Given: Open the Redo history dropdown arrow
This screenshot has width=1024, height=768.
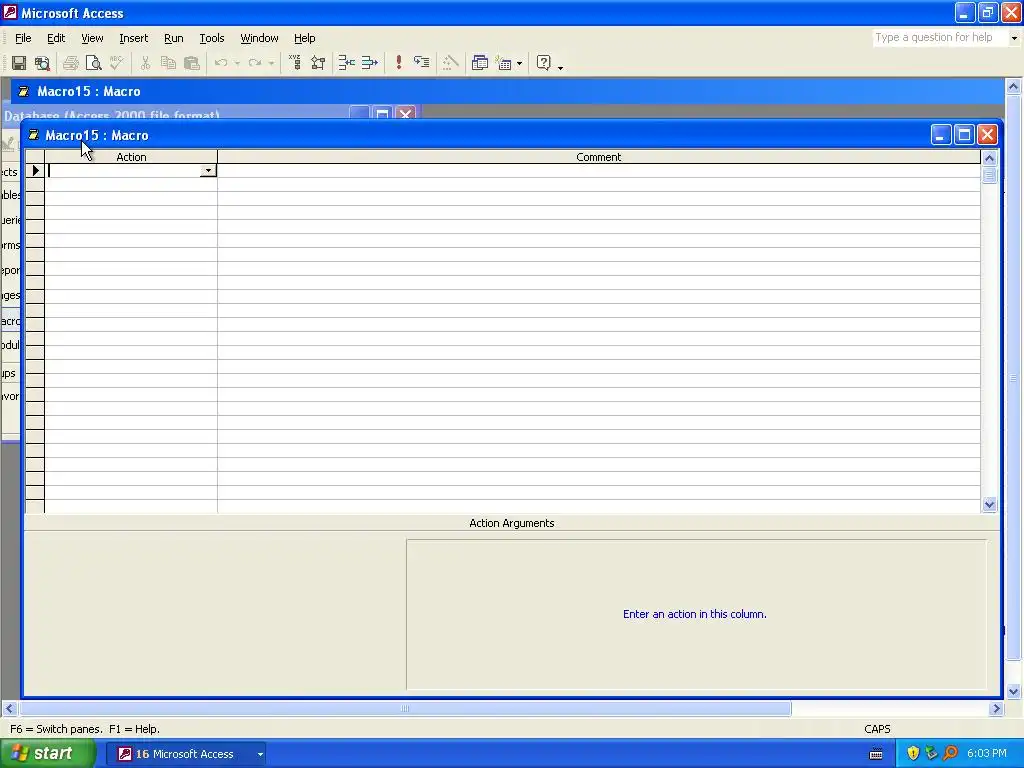Looking at the screenshot, I should (271, 63).
